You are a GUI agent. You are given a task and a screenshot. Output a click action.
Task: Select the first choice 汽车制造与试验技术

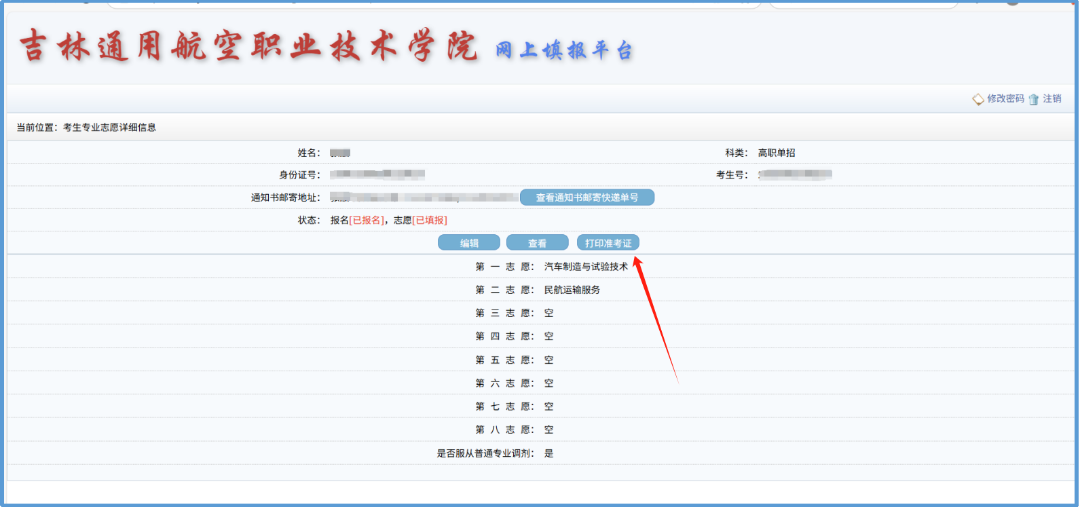(586, 267)
